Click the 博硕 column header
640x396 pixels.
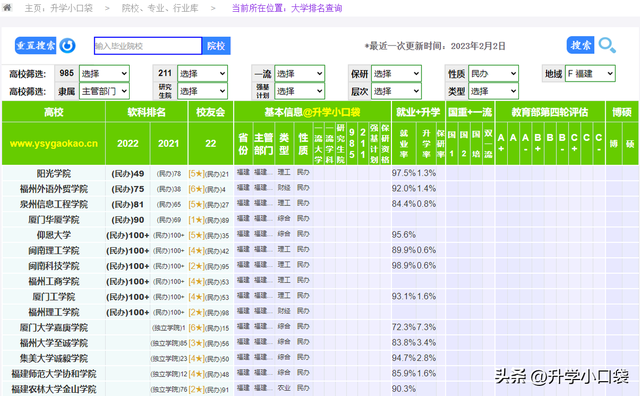(622, 112)
